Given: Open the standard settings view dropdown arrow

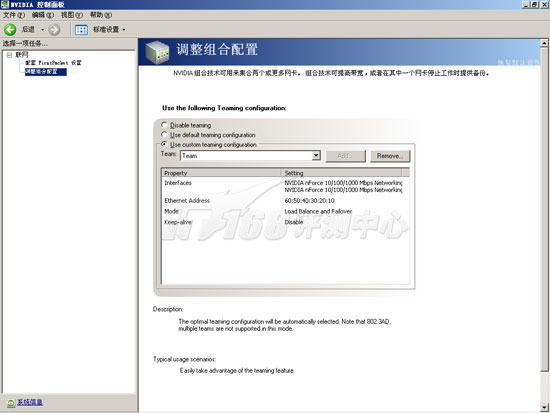Looking at the screenshot, I should point(124,30).
